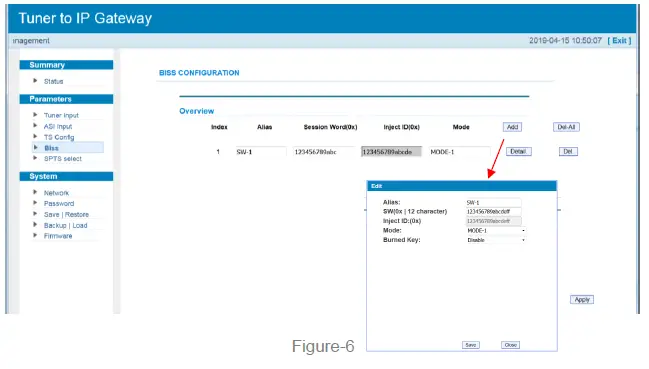Go to ASI Input settings

pos(58,127)
